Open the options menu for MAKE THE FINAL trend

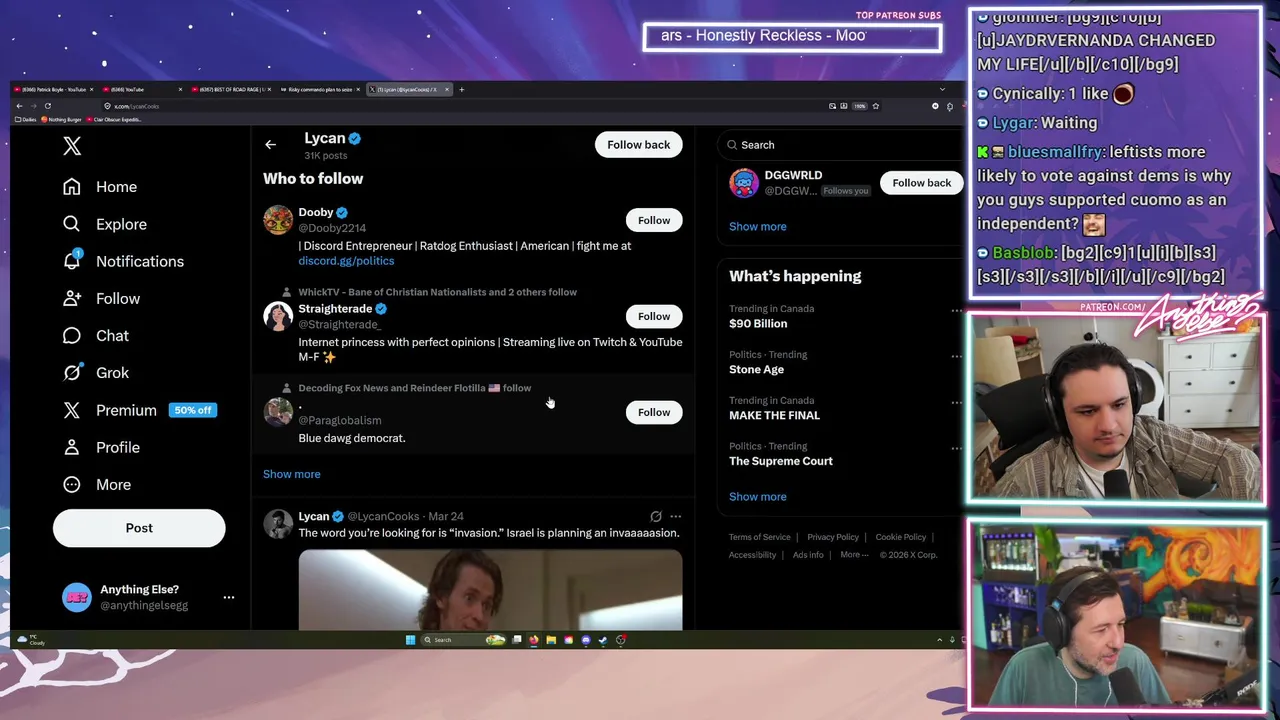click(956, 402)
